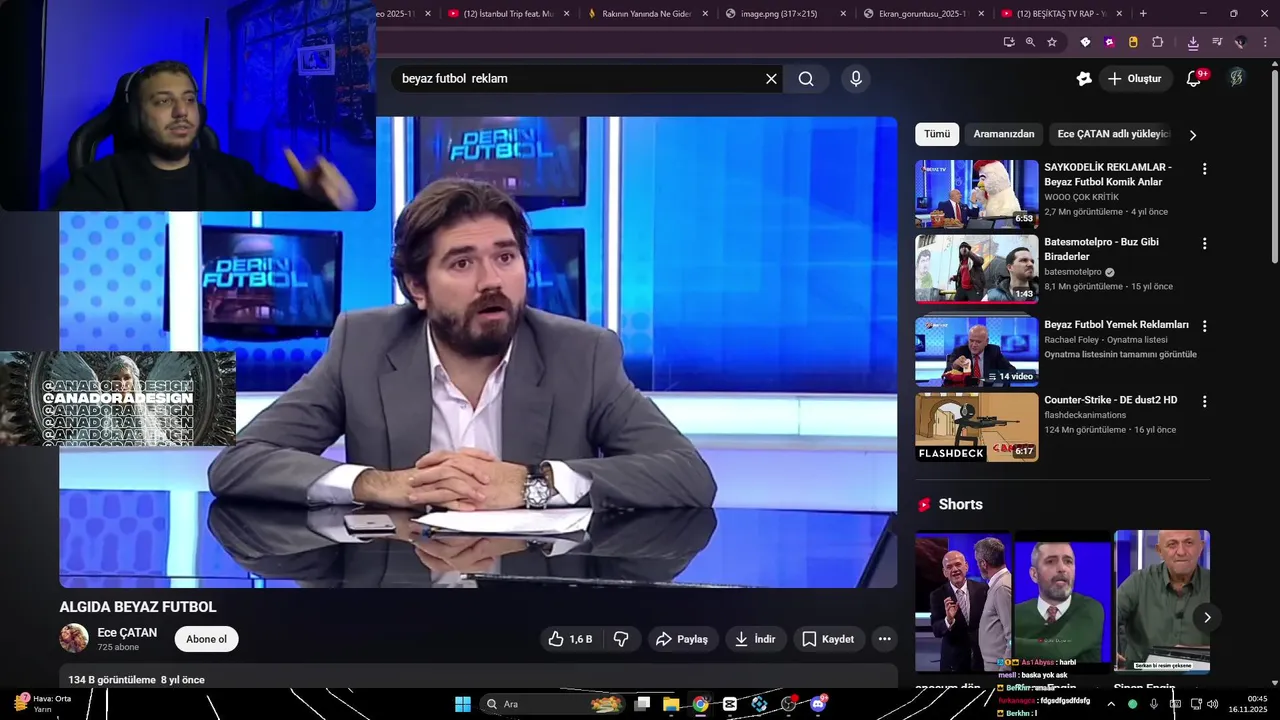Open the first Shorts video thumbnail

coord(962,601)
